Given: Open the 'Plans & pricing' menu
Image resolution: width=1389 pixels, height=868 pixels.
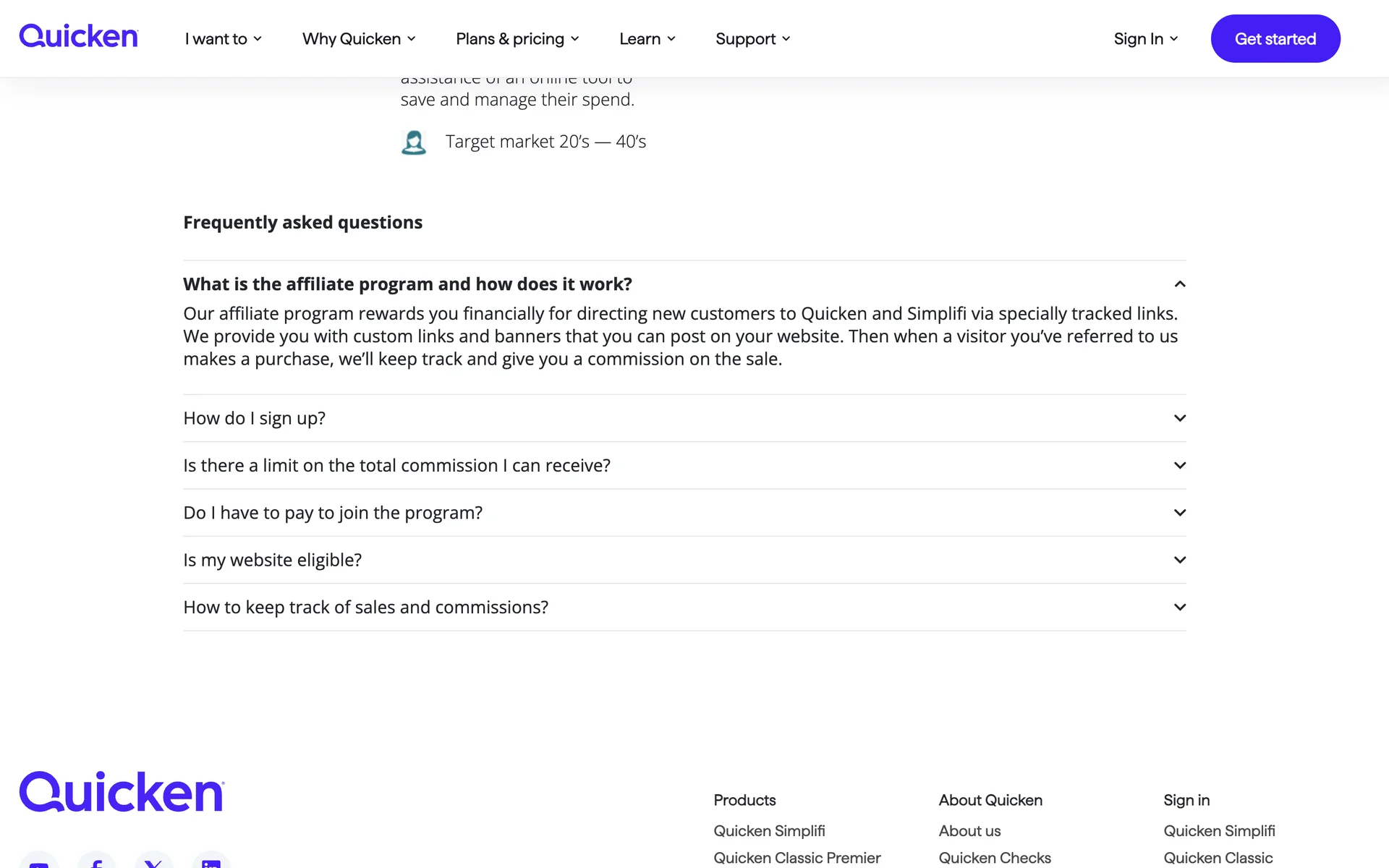Looking at the screenshot, I should point(517,39).
